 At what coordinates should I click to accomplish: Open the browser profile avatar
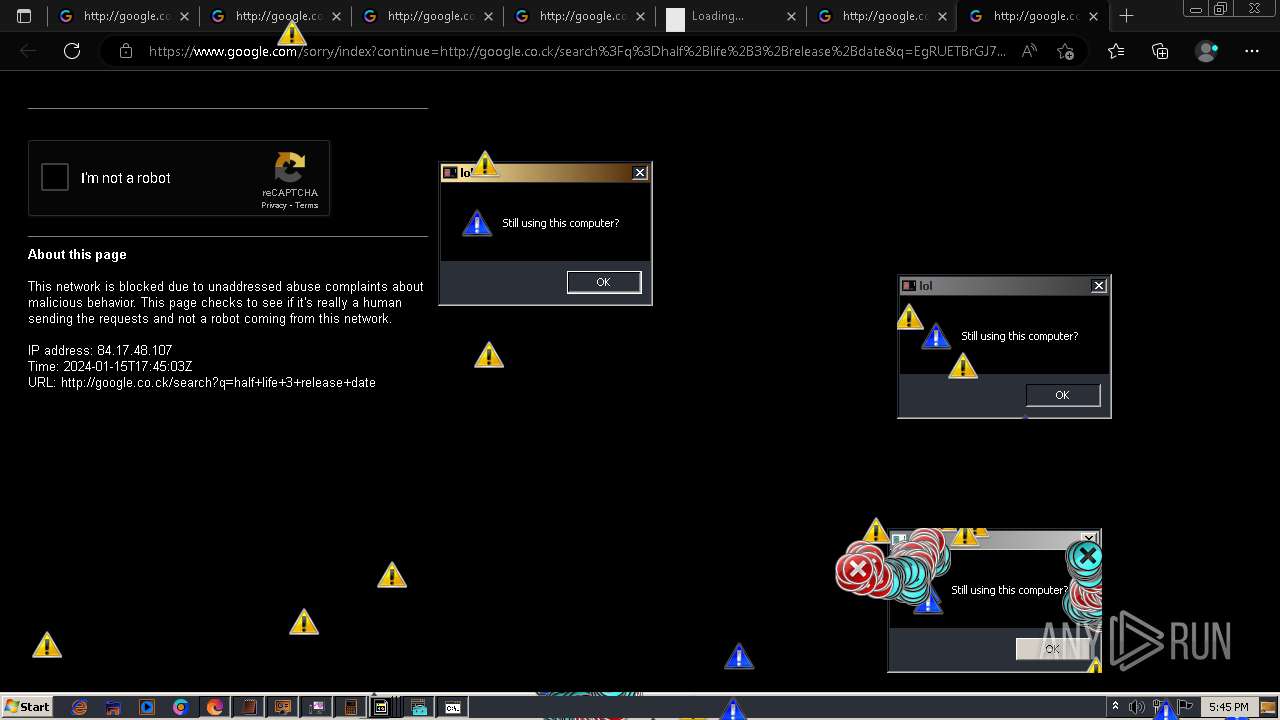pyautogui.click(x=1207, y=51)
